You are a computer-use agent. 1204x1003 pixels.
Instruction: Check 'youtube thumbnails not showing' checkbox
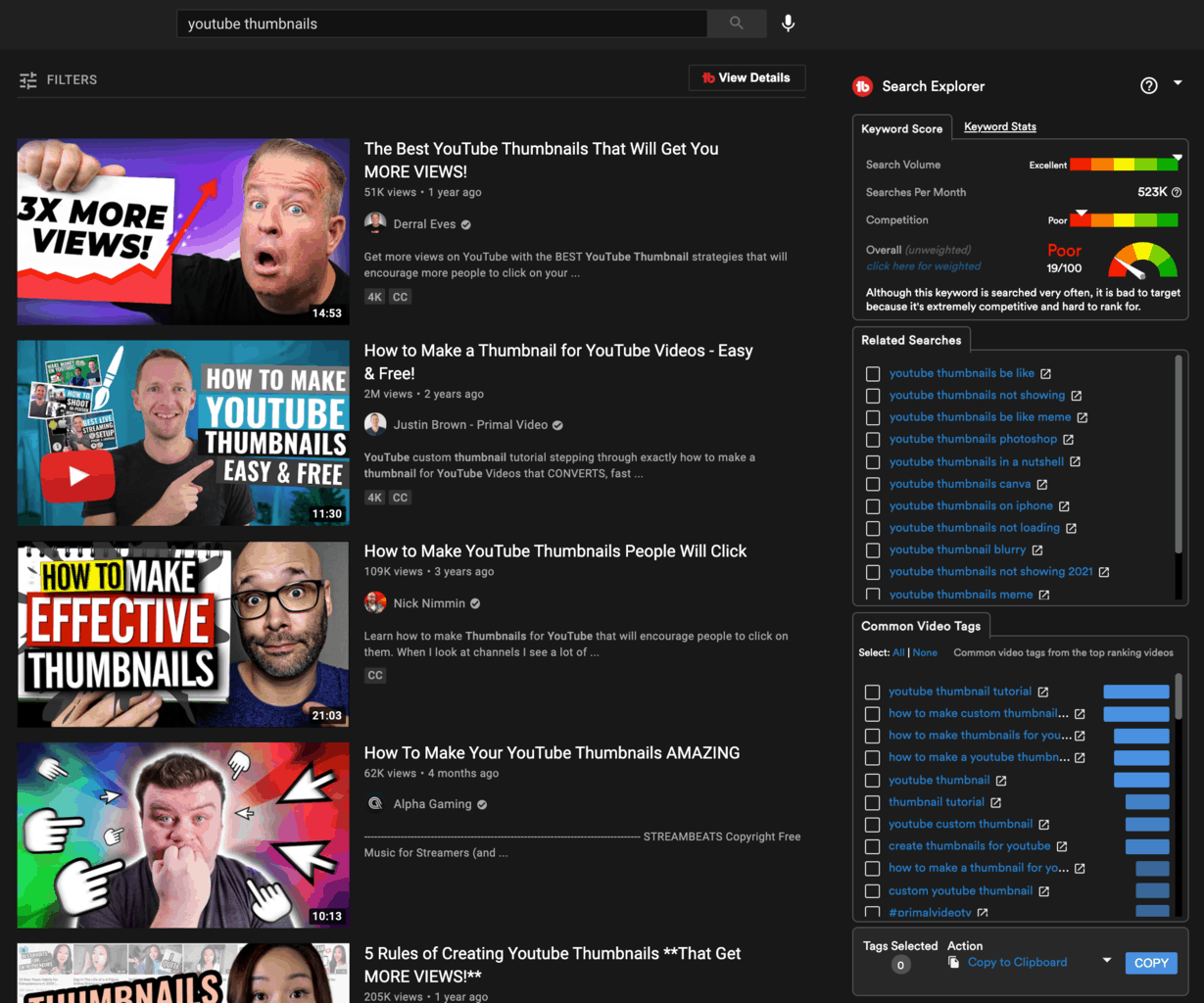click(873, 396)
